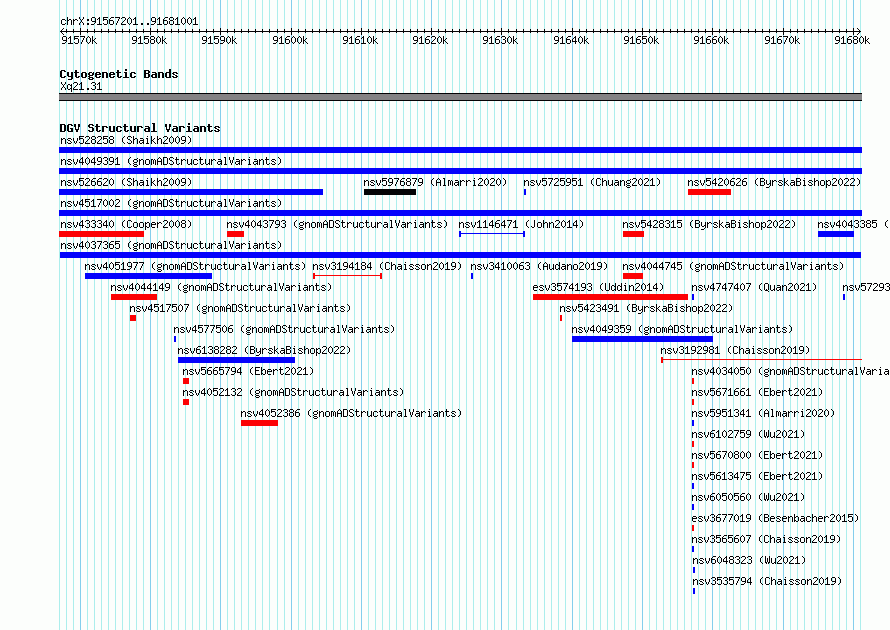The width and height of the screenshot is (890, 630).
Task: Select the Cytogenetic Bands track title
Action: click(x=119, y=74)
